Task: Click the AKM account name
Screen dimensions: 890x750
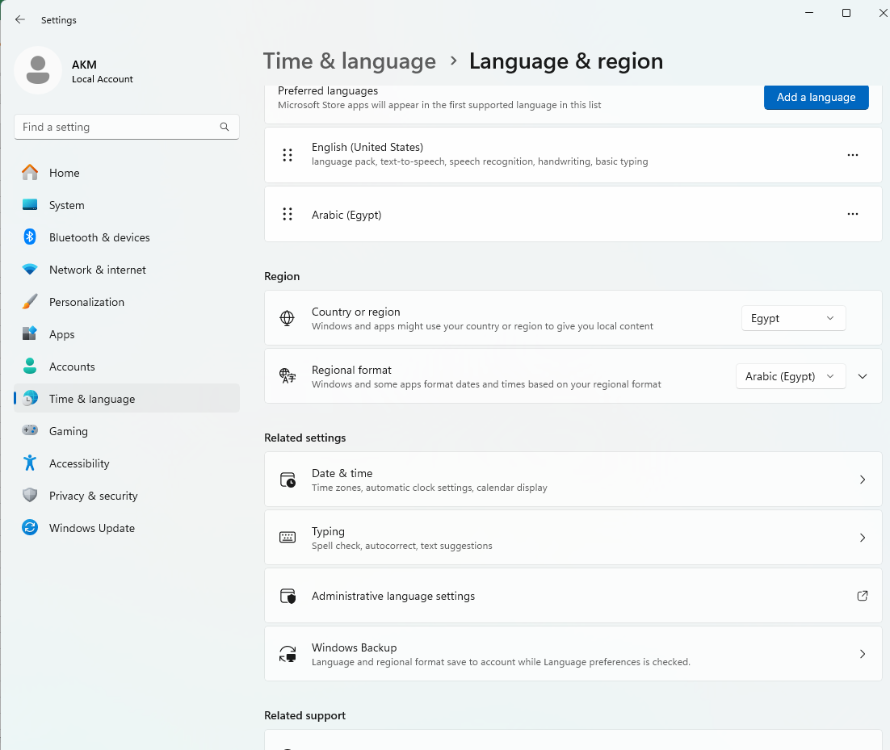Action: click(84, 64)
